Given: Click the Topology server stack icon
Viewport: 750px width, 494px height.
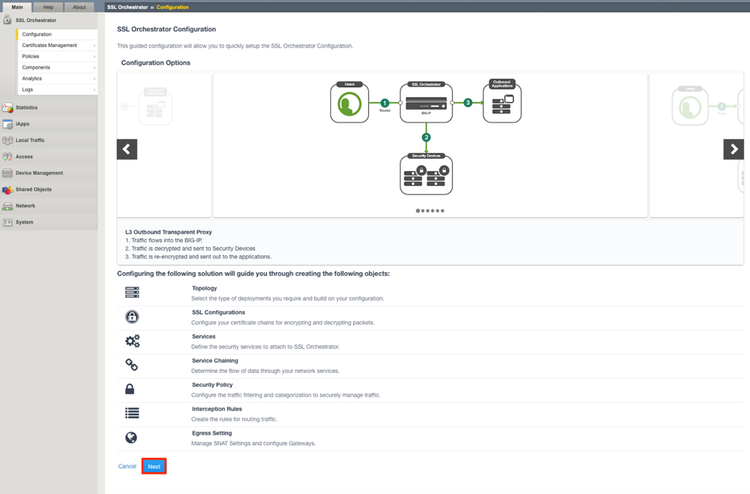Looking at the screenshot, I should (x=132, y=292).
